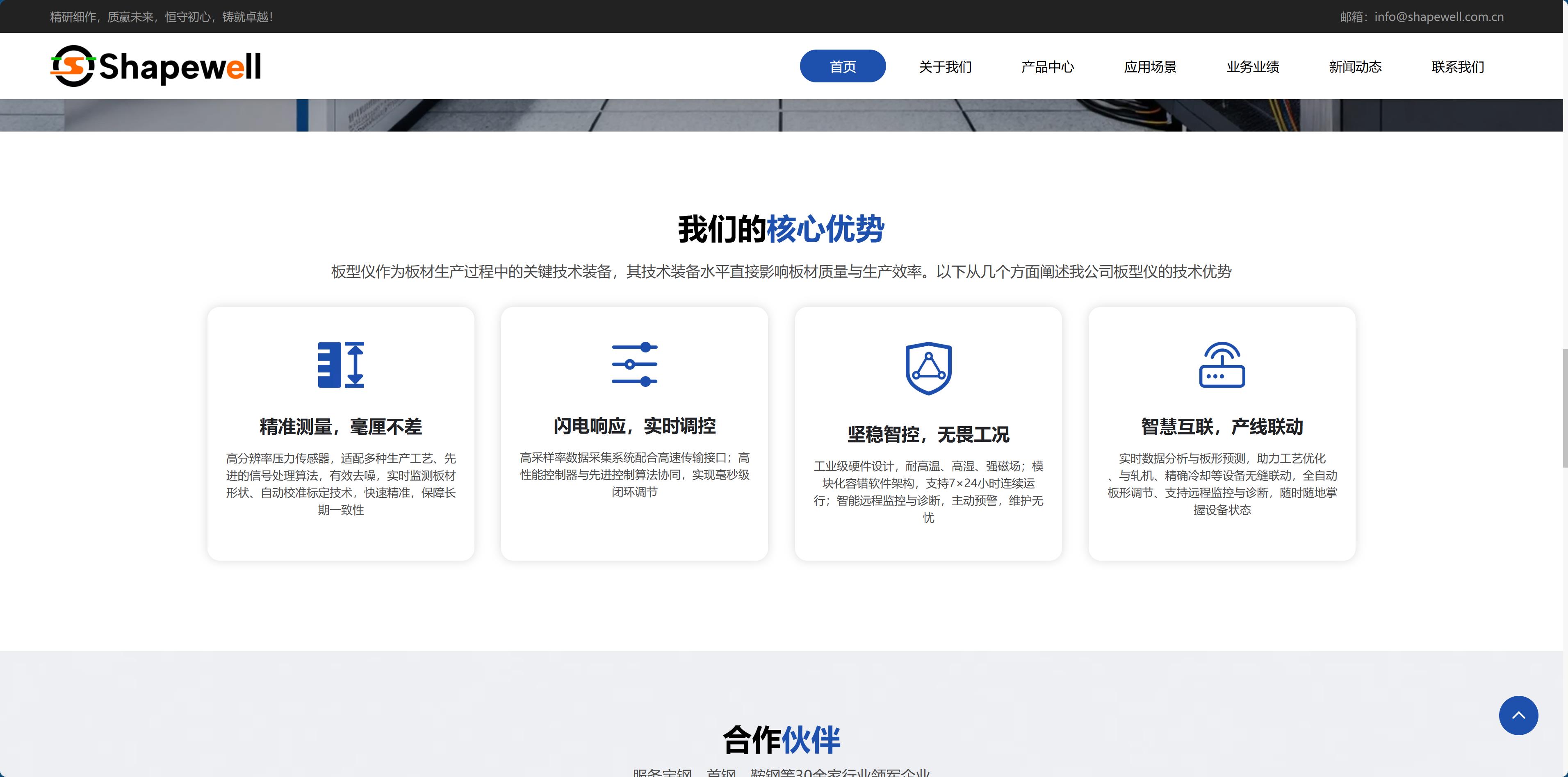Open the 关于我们 menu

[945, 66]
